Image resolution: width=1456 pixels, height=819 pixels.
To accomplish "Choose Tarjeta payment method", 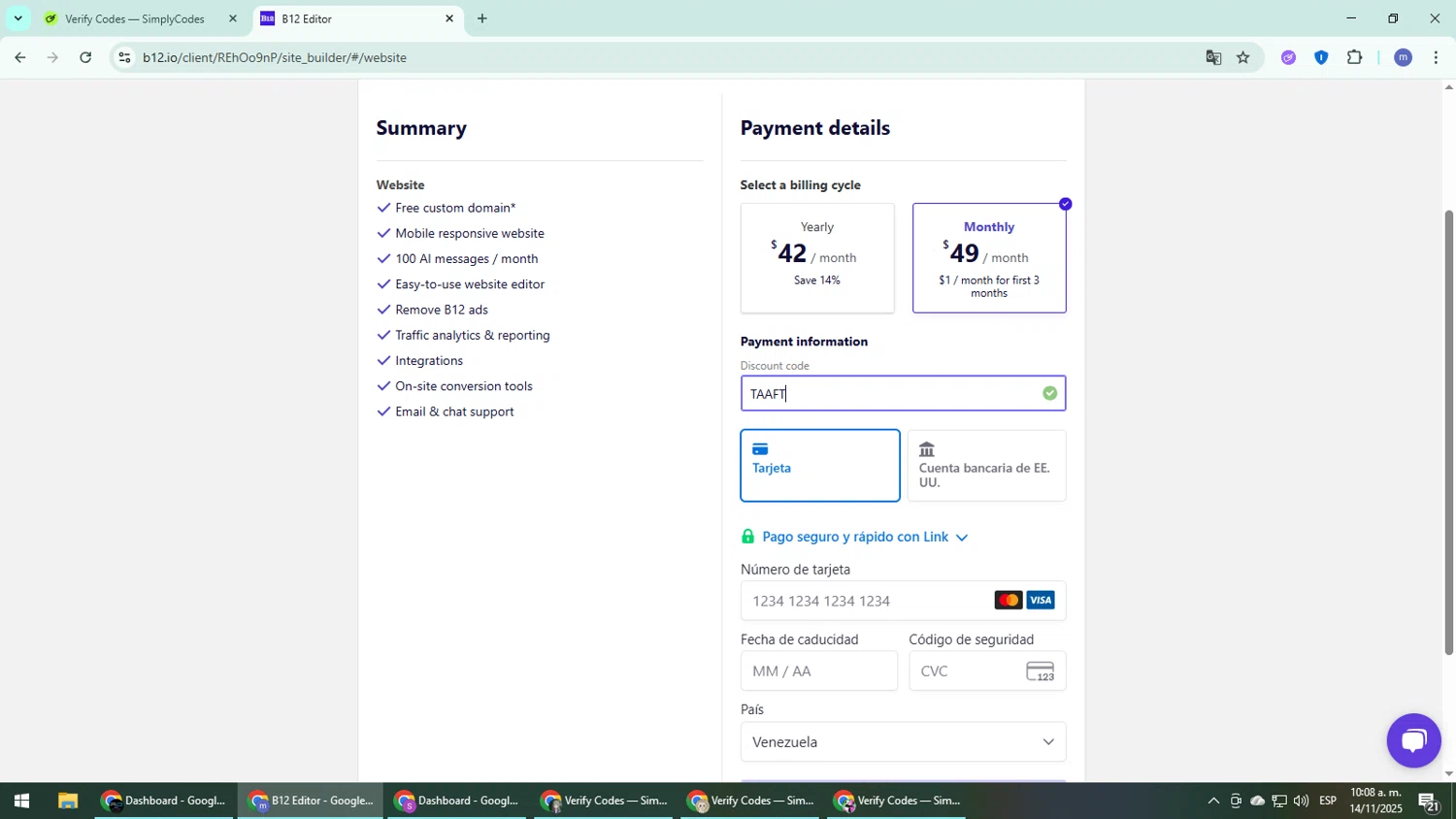I will point(820,466).
